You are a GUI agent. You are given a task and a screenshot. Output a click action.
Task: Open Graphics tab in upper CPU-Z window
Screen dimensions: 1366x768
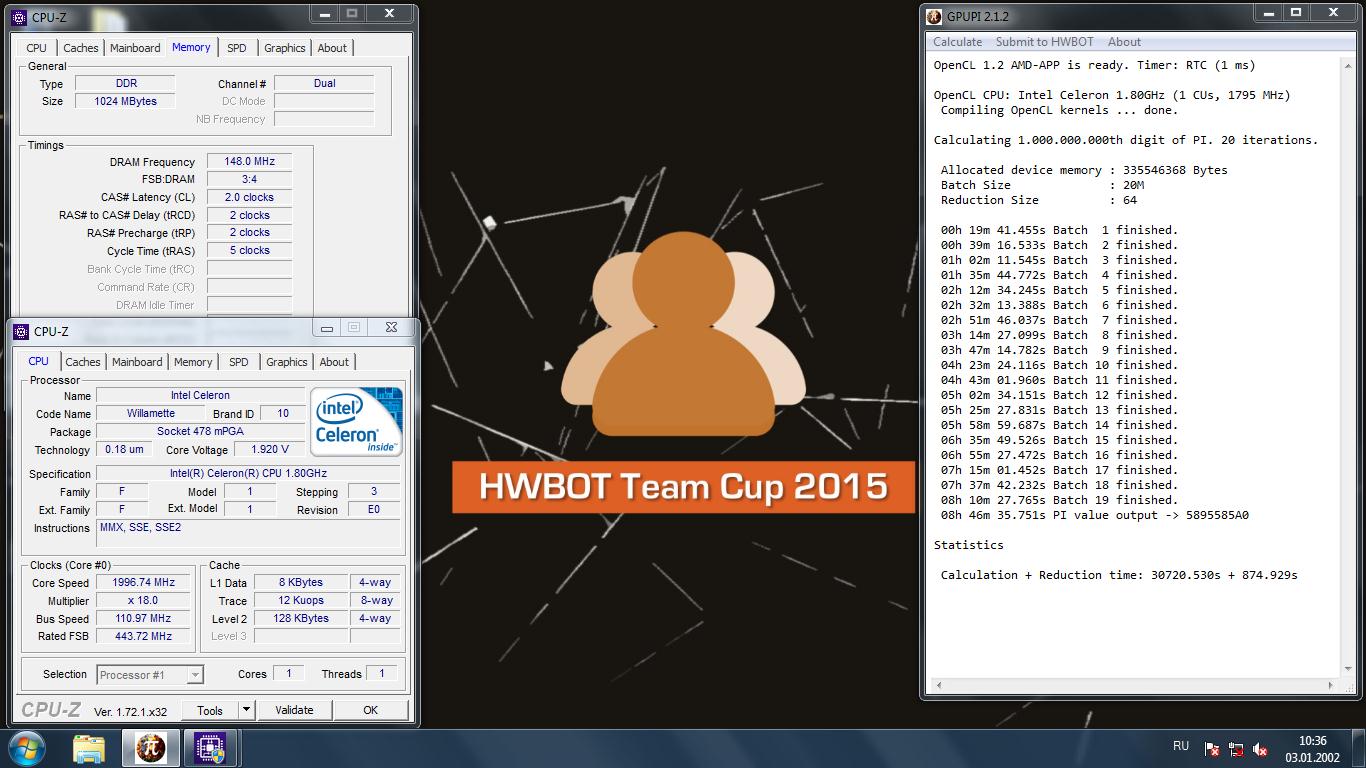click(x=285, y=48)
